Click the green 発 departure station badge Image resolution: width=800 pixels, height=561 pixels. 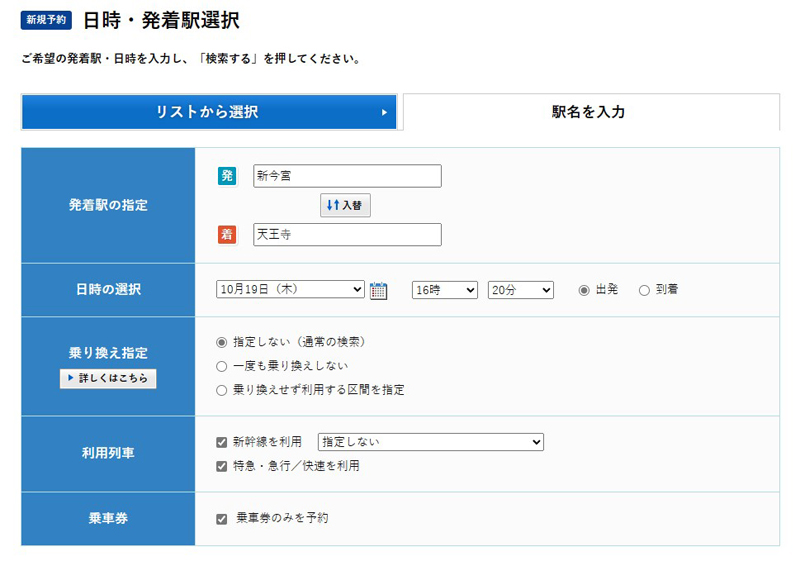coord(227,176)
